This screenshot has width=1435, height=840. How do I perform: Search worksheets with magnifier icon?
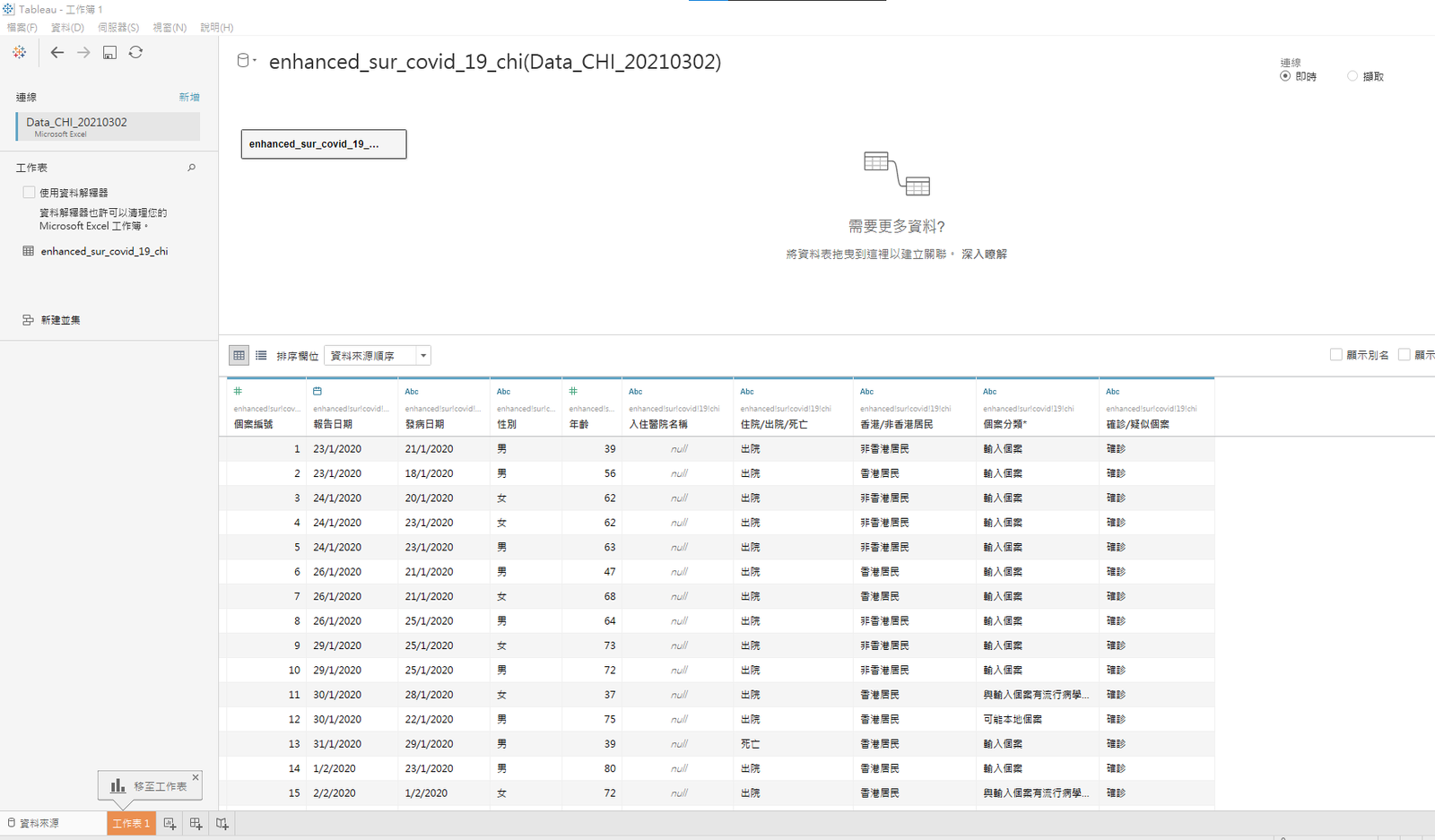[191, 168]
